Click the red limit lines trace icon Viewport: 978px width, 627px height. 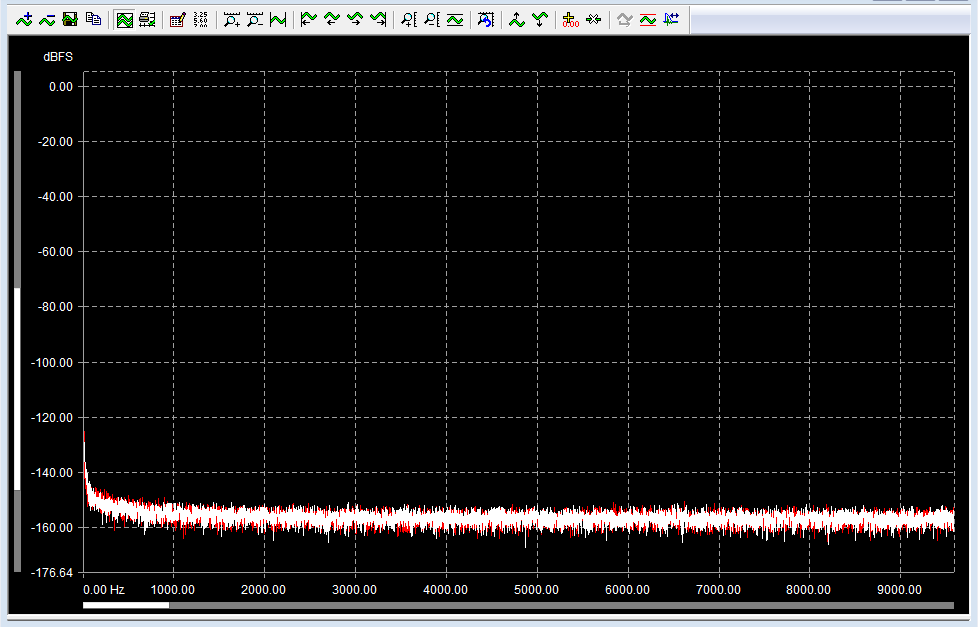(x=647, y=20)
